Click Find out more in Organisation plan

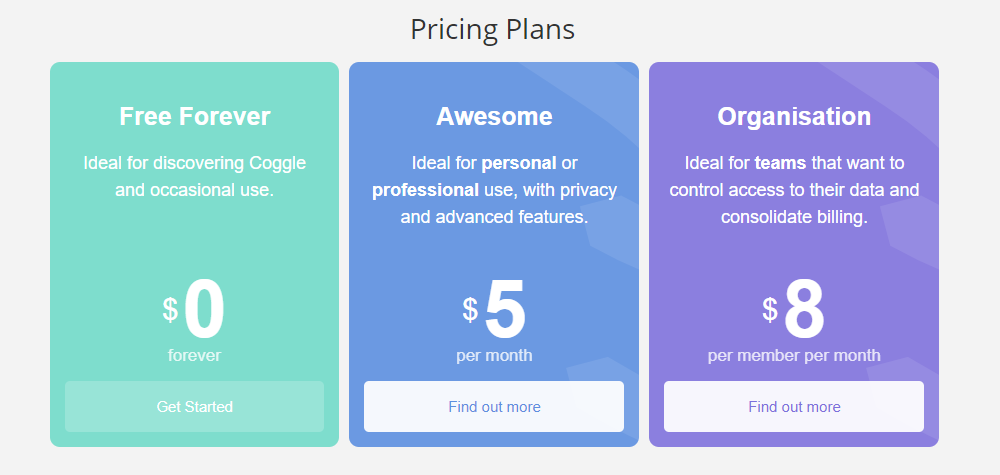tap(794, 407)
